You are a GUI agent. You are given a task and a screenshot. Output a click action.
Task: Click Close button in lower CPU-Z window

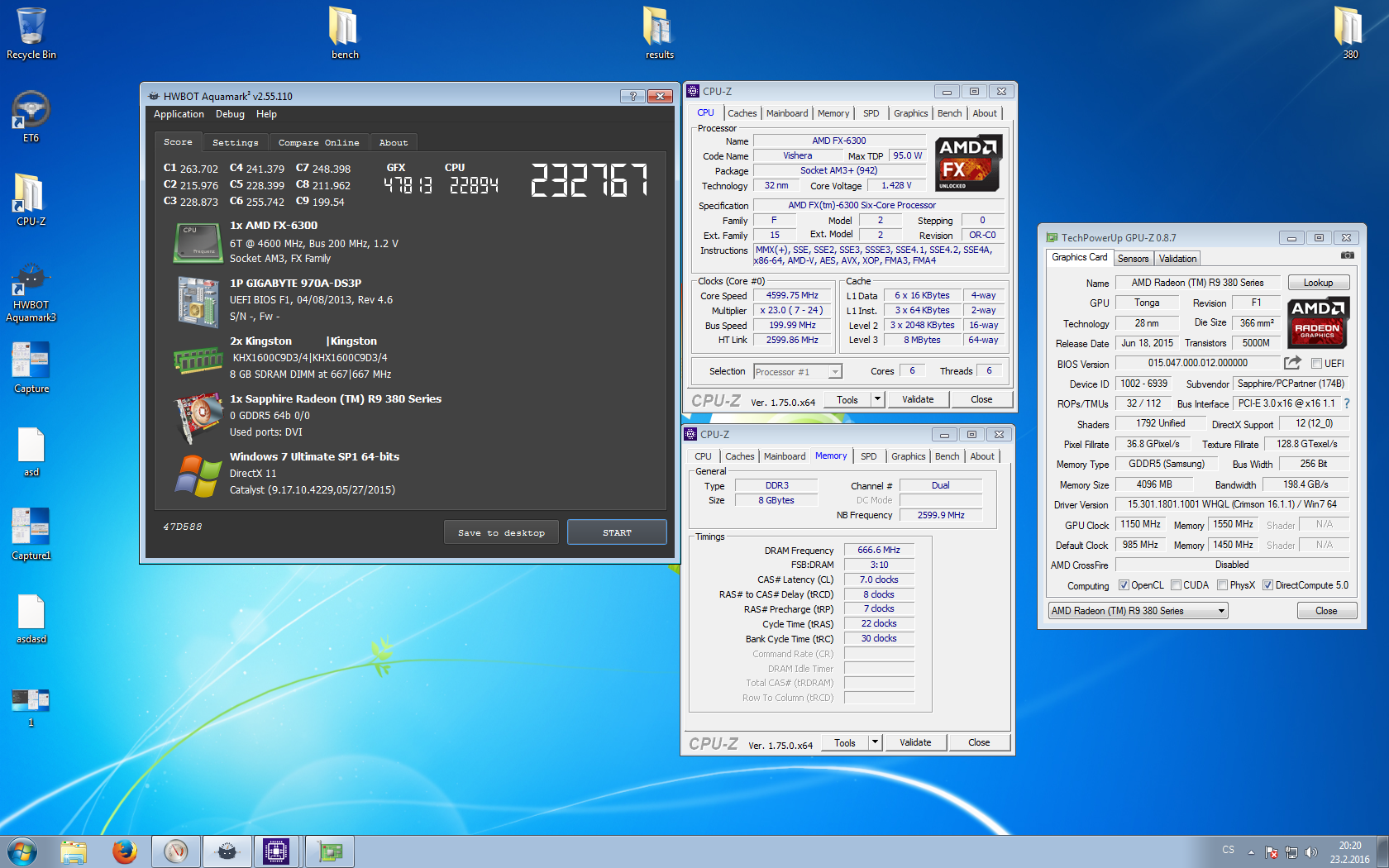(979, 742)
